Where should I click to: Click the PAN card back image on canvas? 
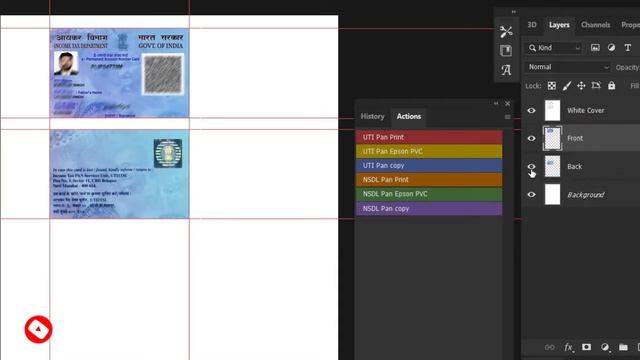point(120,174)
